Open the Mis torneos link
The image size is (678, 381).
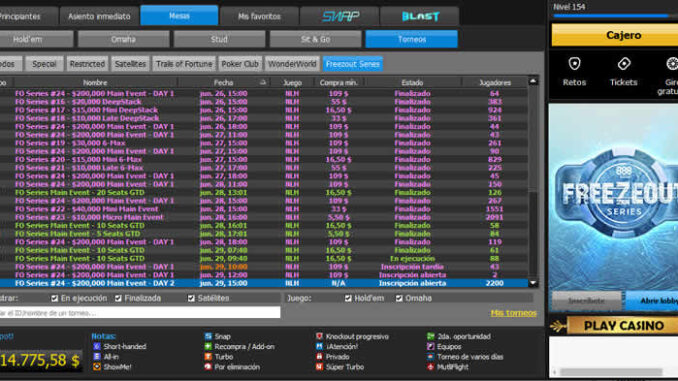pyautogui.click(x=513, y=313)
